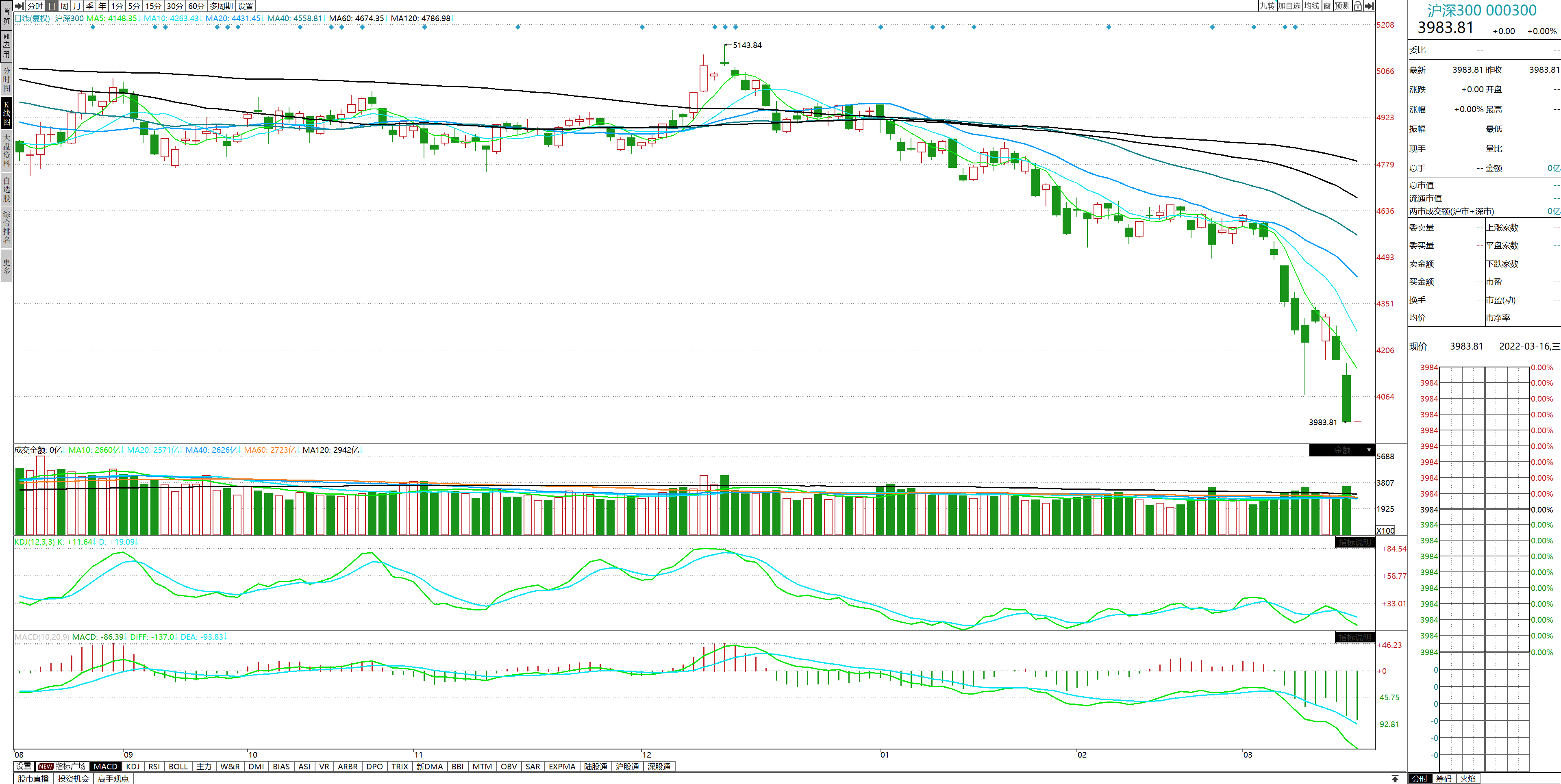Screen dimensions: 1561x784
Task: Expand 指标说明 on the KDJ panel
Action: point(1354,542)
